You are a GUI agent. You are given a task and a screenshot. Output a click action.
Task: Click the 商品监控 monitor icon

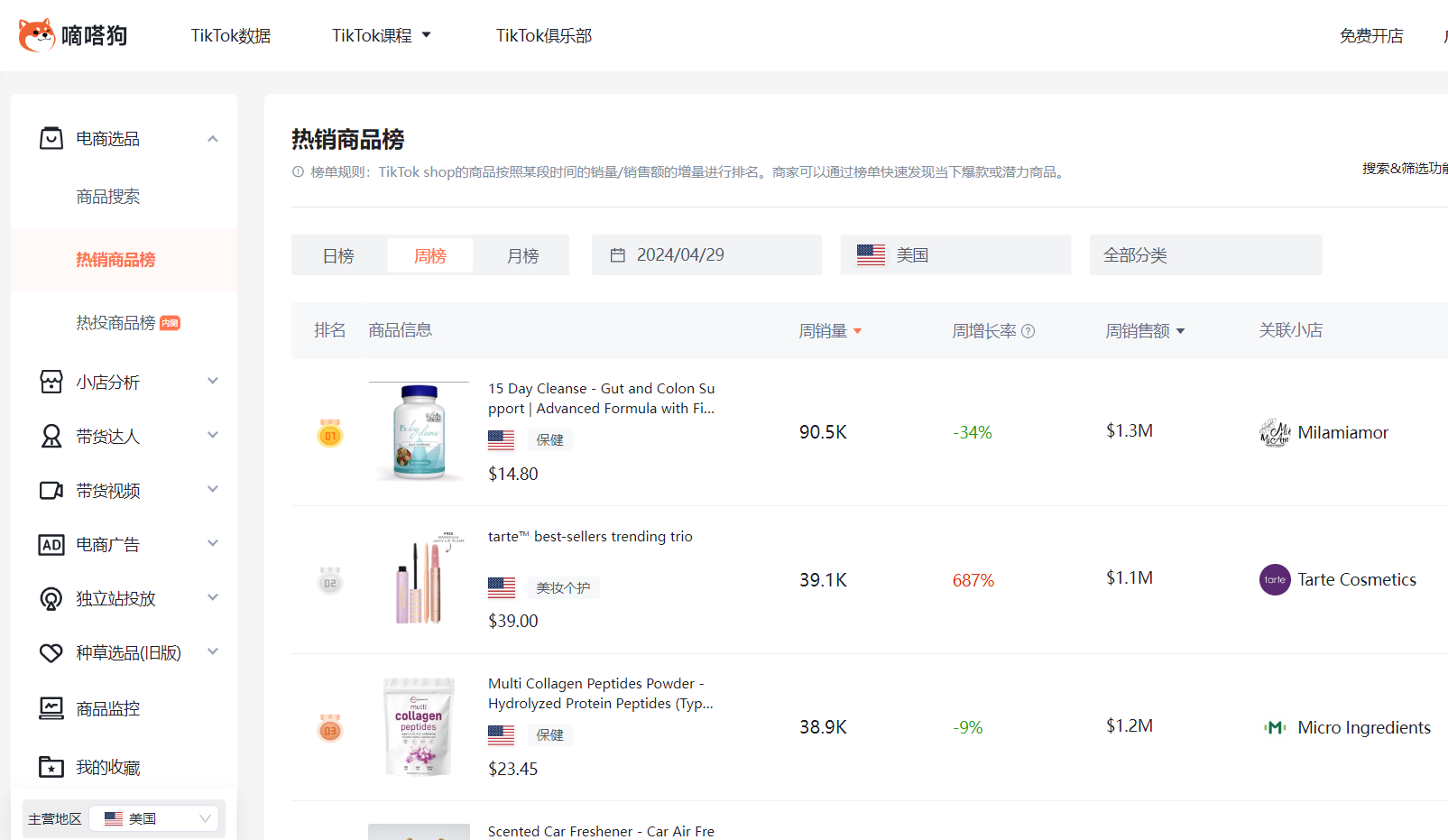[51, 709]
